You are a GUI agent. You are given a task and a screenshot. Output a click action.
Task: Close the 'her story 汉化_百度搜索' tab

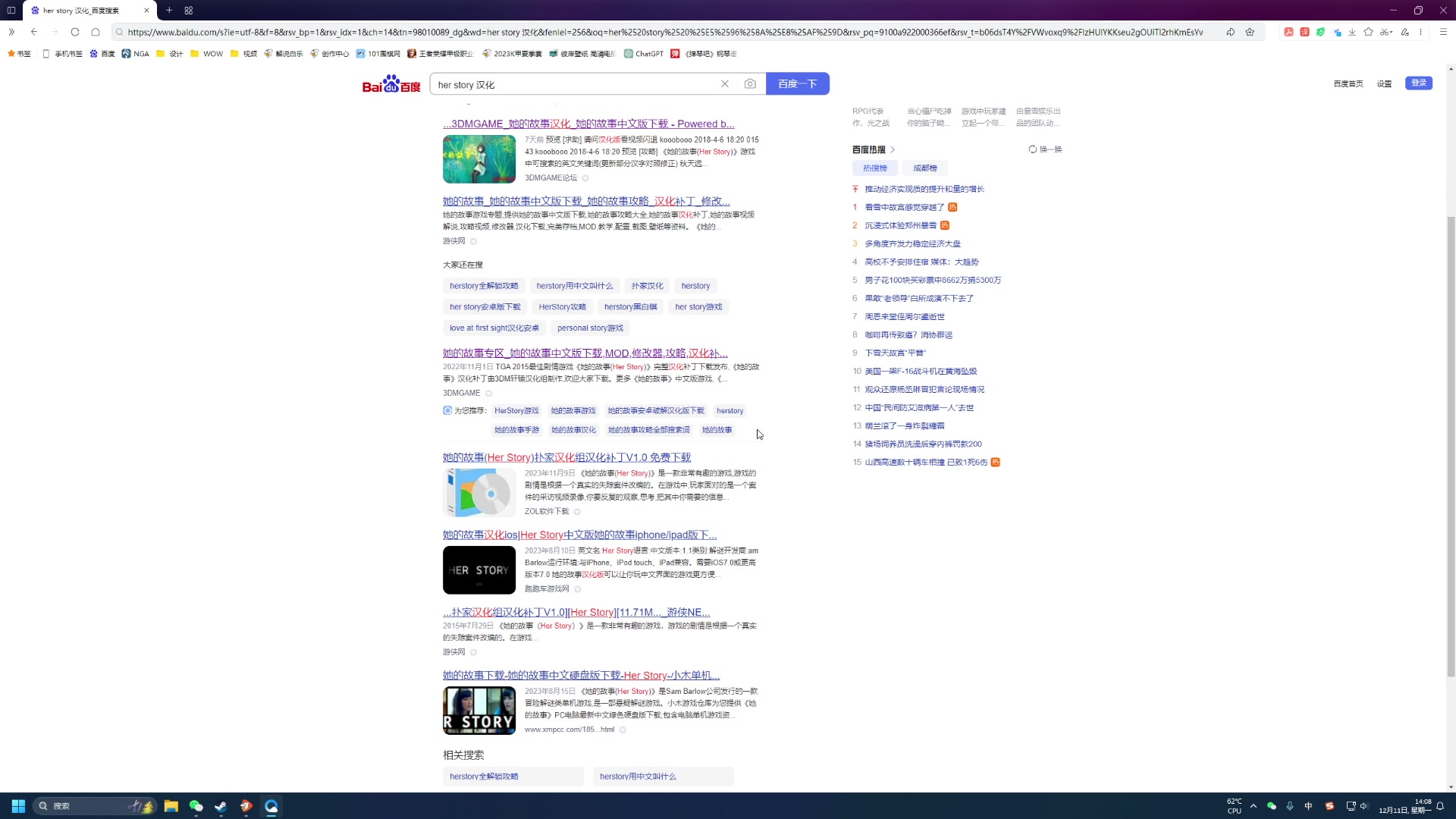click(146, 11)
